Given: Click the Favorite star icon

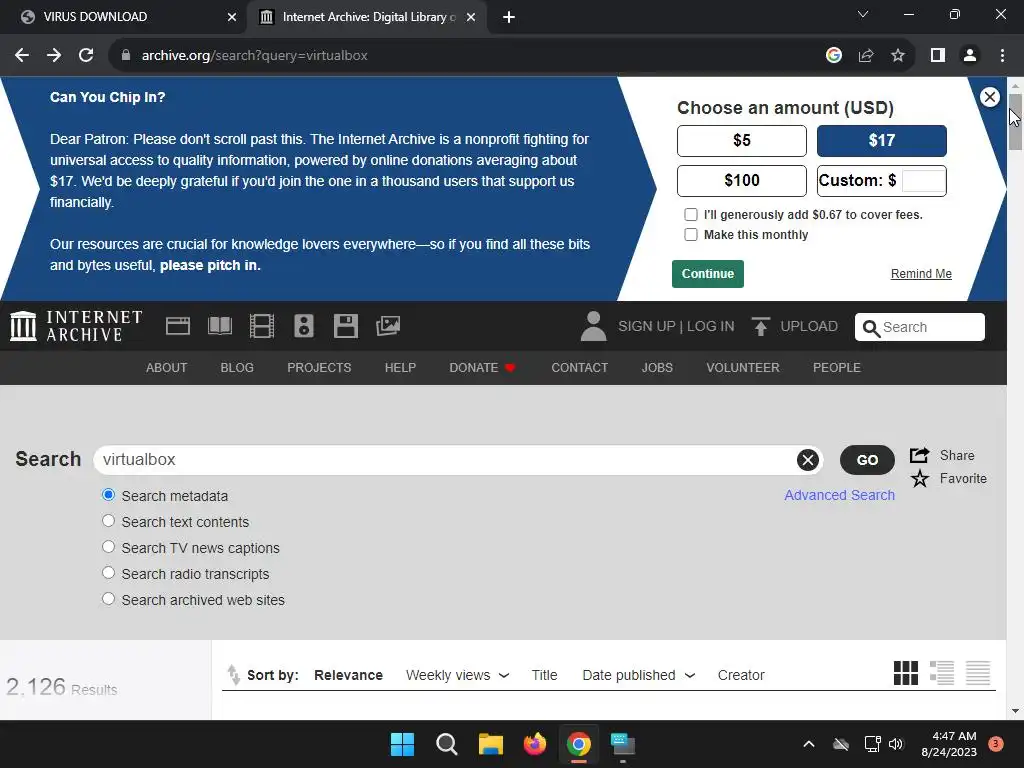Looking at the screenshot, I should pyautogui.click(x=920, y=479).
